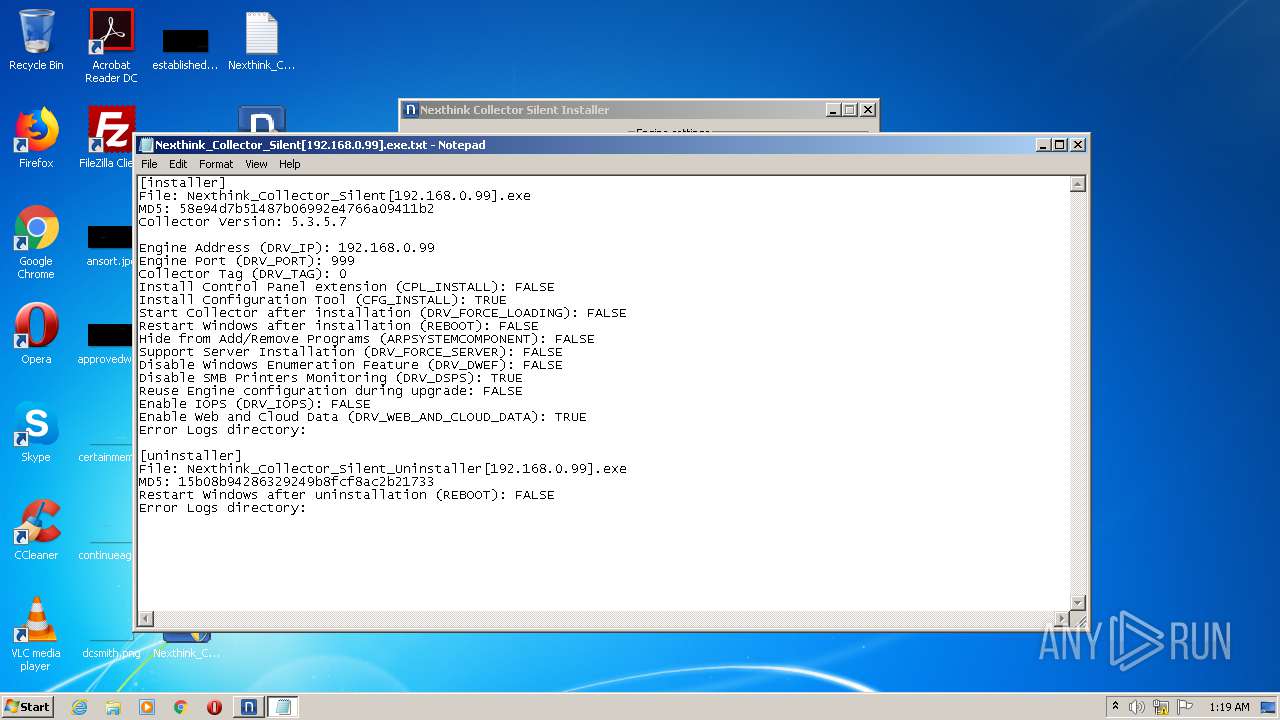Click Notepad vertical scrollbar up arrow

[1077, 184]
